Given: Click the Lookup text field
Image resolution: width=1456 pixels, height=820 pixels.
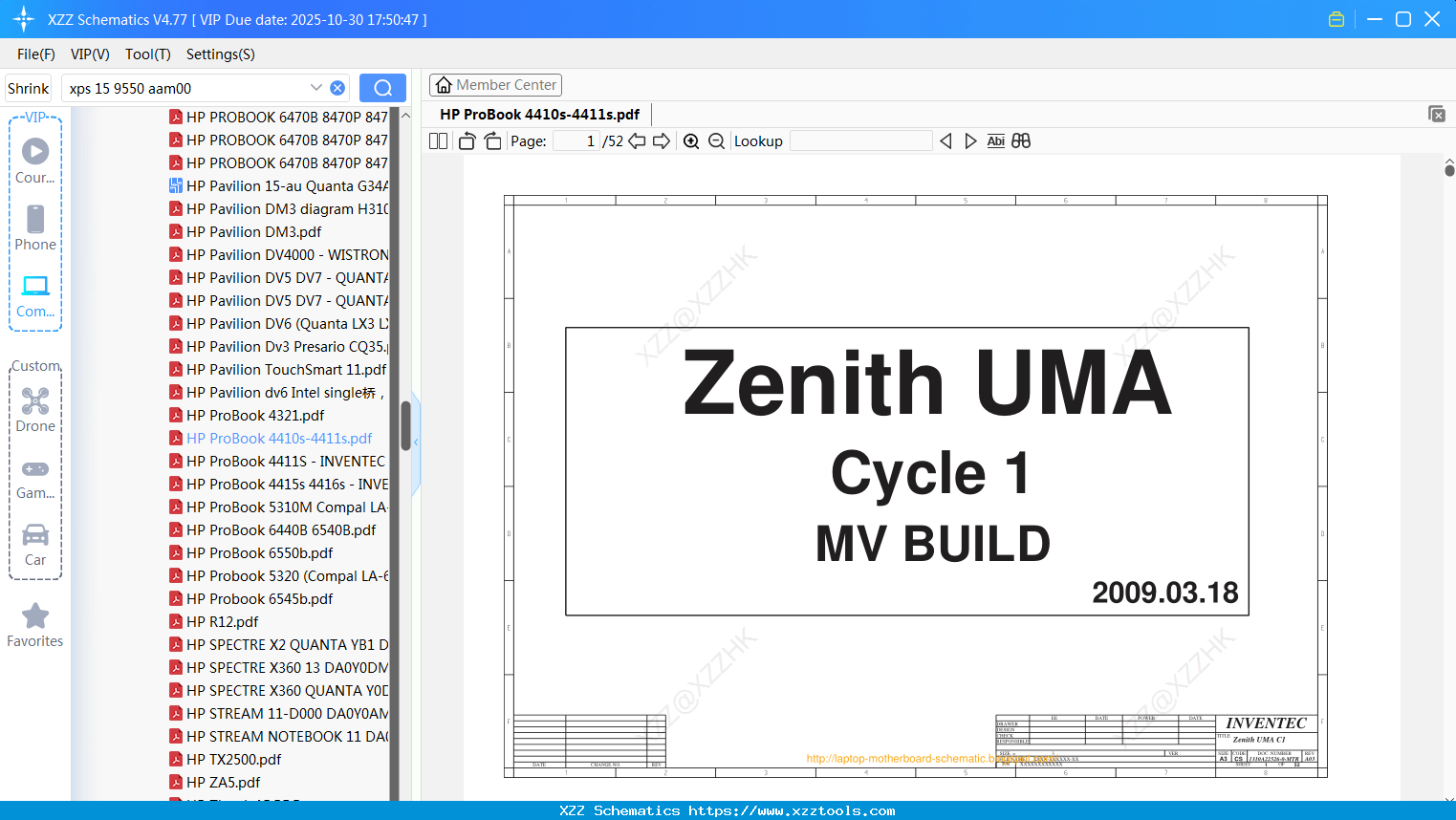Looking at the screenshot, I should (860, 141).
